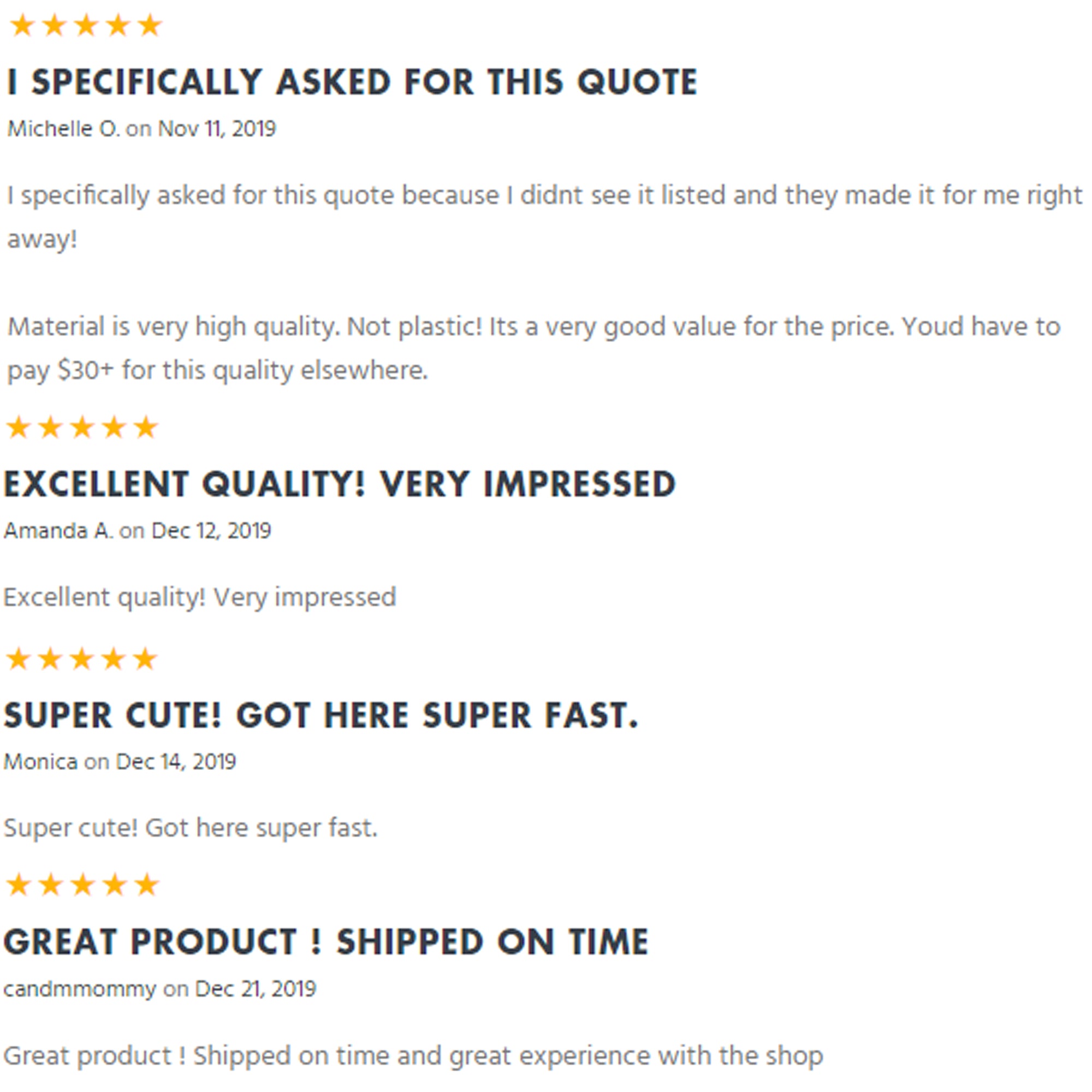Screen dimensions: 1092x1092
Task: Click second star above Super Cute review
Action: point(50,659)
